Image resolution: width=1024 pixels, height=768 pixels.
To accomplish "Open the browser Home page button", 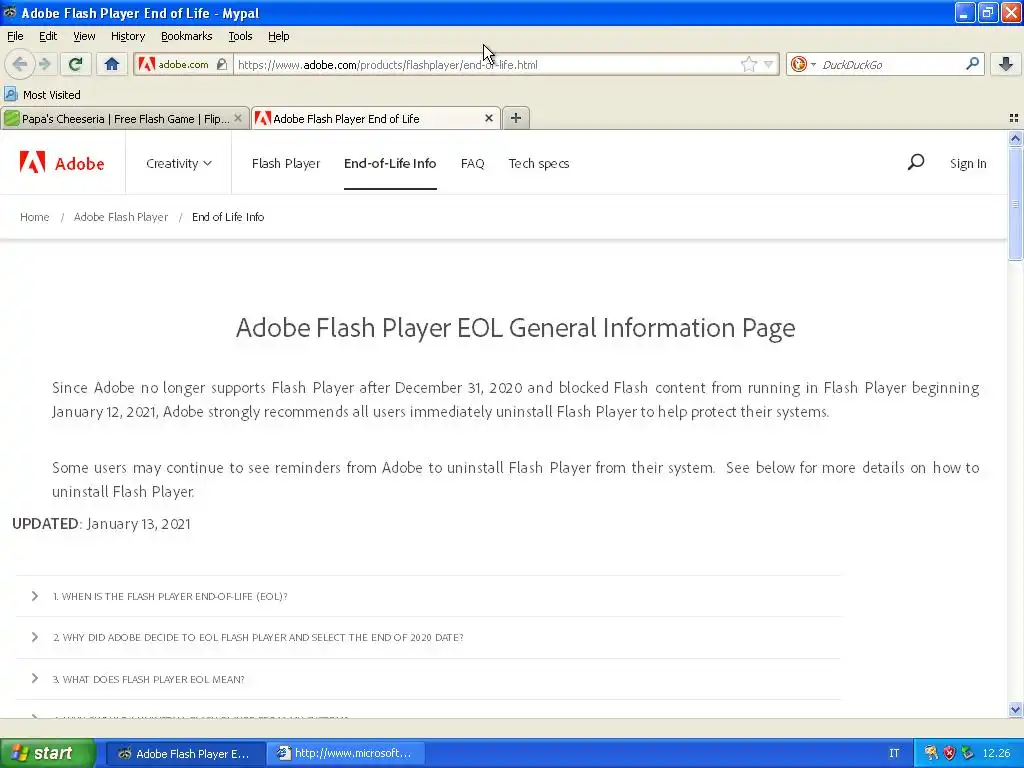I will point(112,64).
